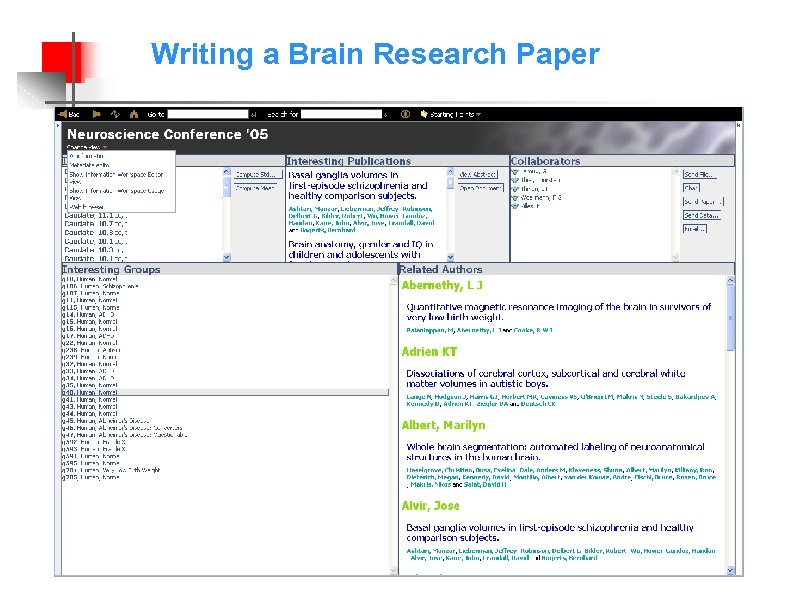
Task: Click the Caudate list scrollbar down arrow
Action: [x=227, y=257]
